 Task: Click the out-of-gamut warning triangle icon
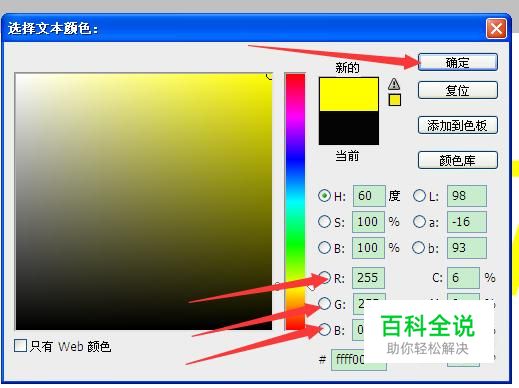click(394, 84)
